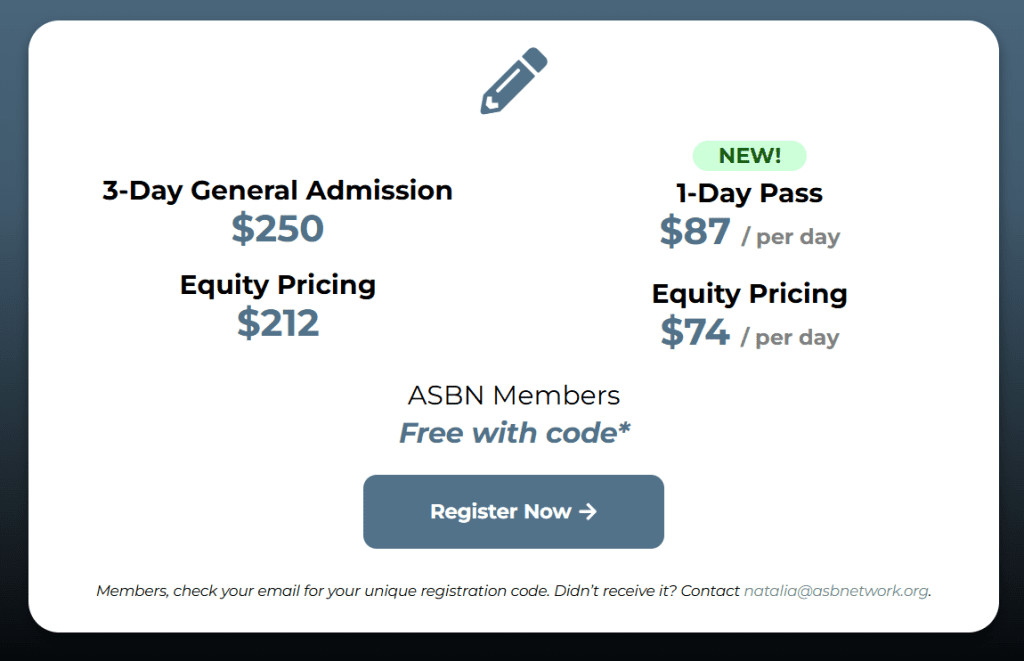Click the "Members, check your email" sentence
The image size is (1024, 661).
[322, 591]
